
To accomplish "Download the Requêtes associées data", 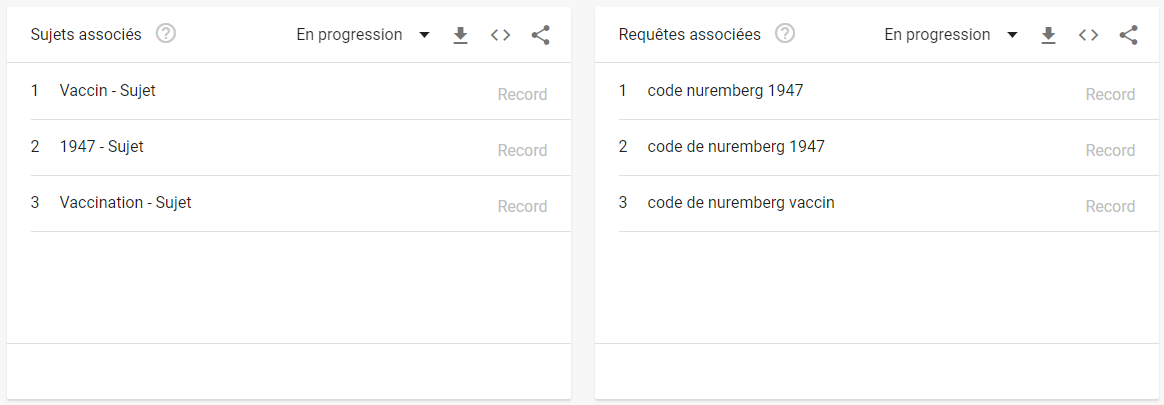I will tap(1048, 36).
